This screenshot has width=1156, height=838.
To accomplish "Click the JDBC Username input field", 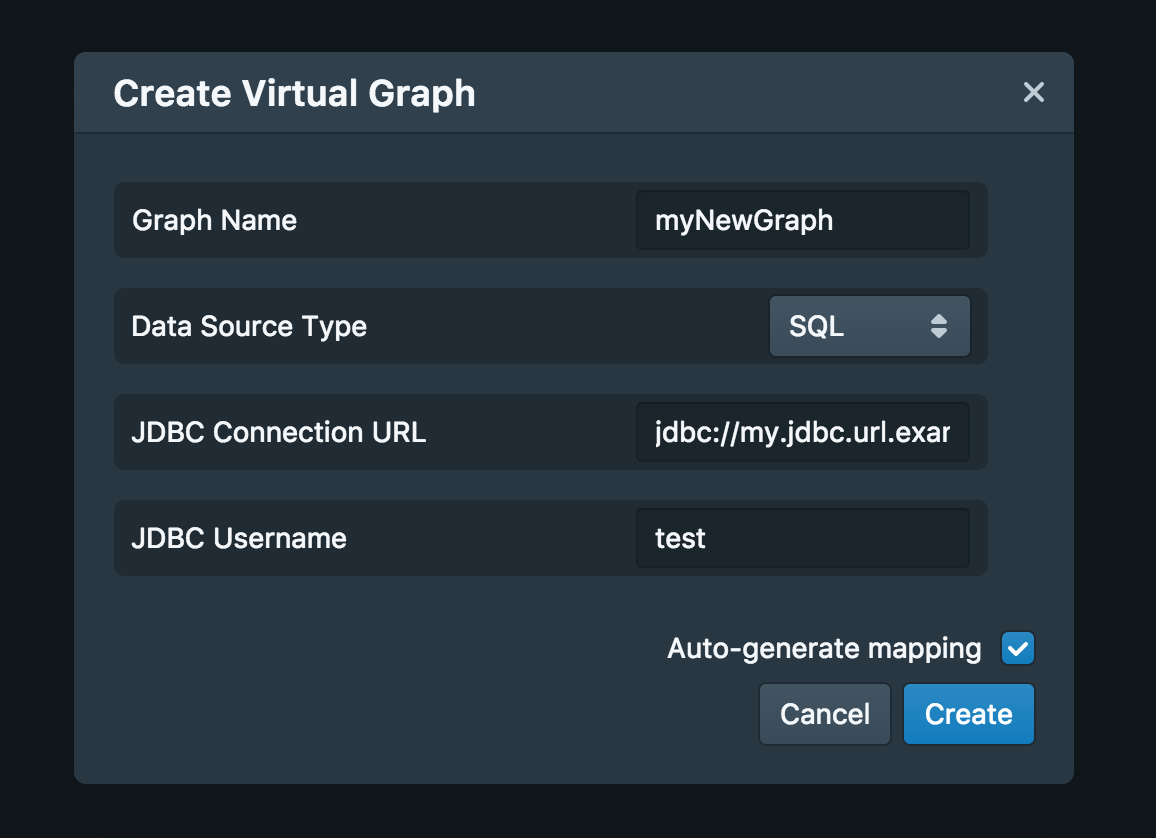I will click(802, 538).
